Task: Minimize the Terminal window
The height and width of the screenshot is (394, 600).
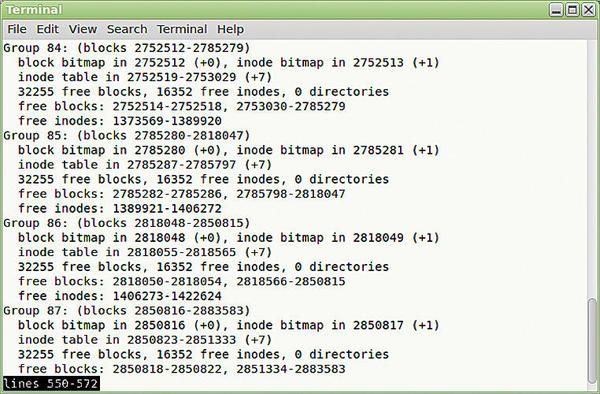Action: (x=556, y=10)
